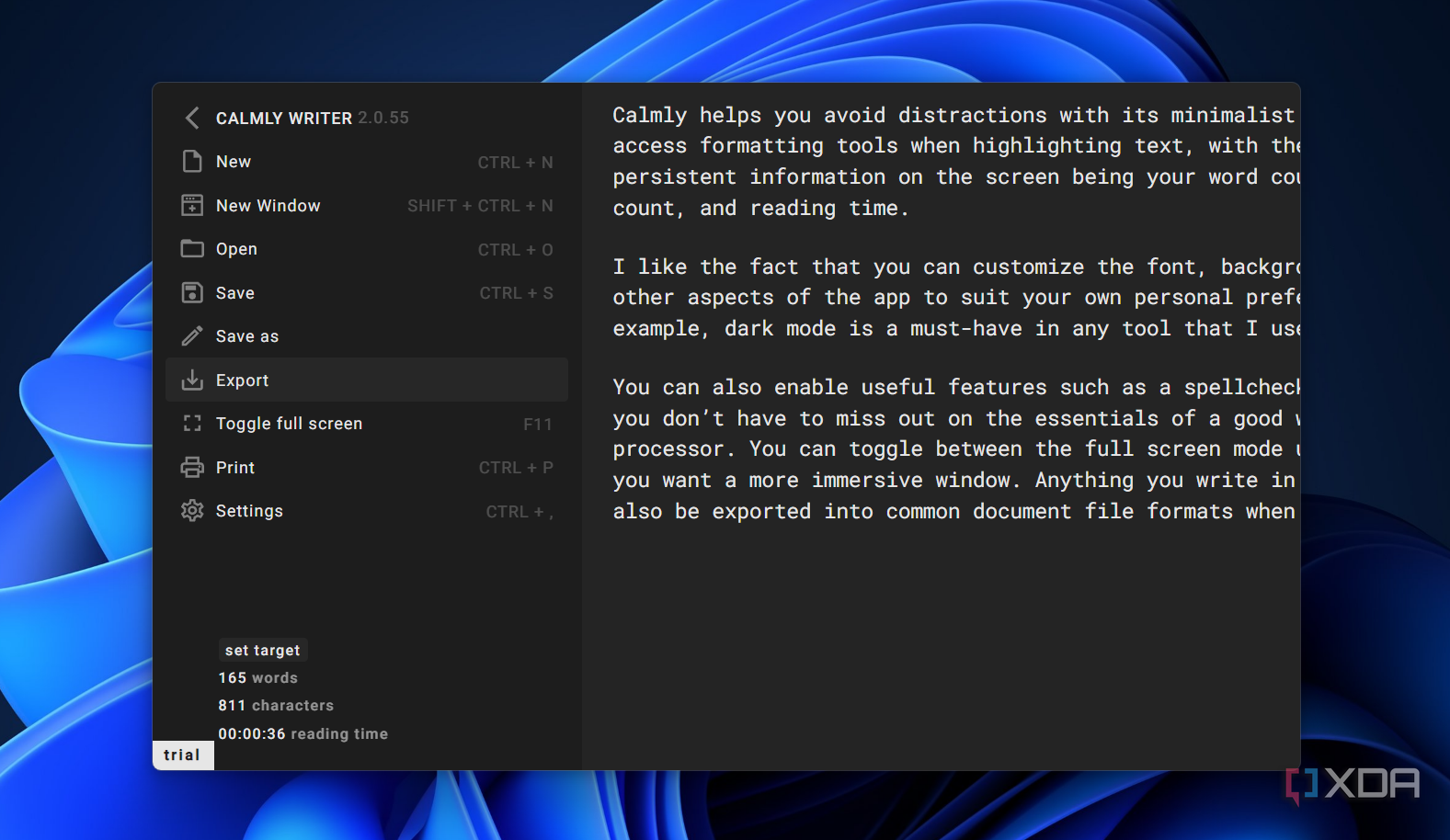Click in the paragraph starting 'Calmly helps you'
1450x840 pixels.
tap(954, 162)
